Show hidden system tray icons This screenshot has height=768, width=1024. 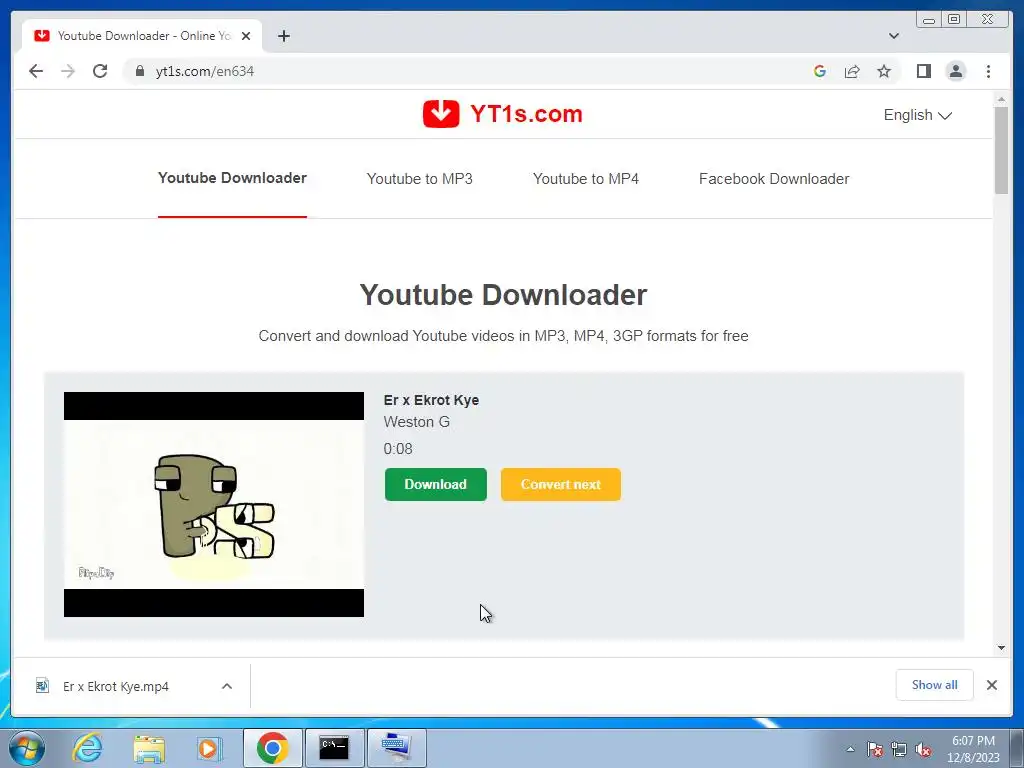click(850, 749)
